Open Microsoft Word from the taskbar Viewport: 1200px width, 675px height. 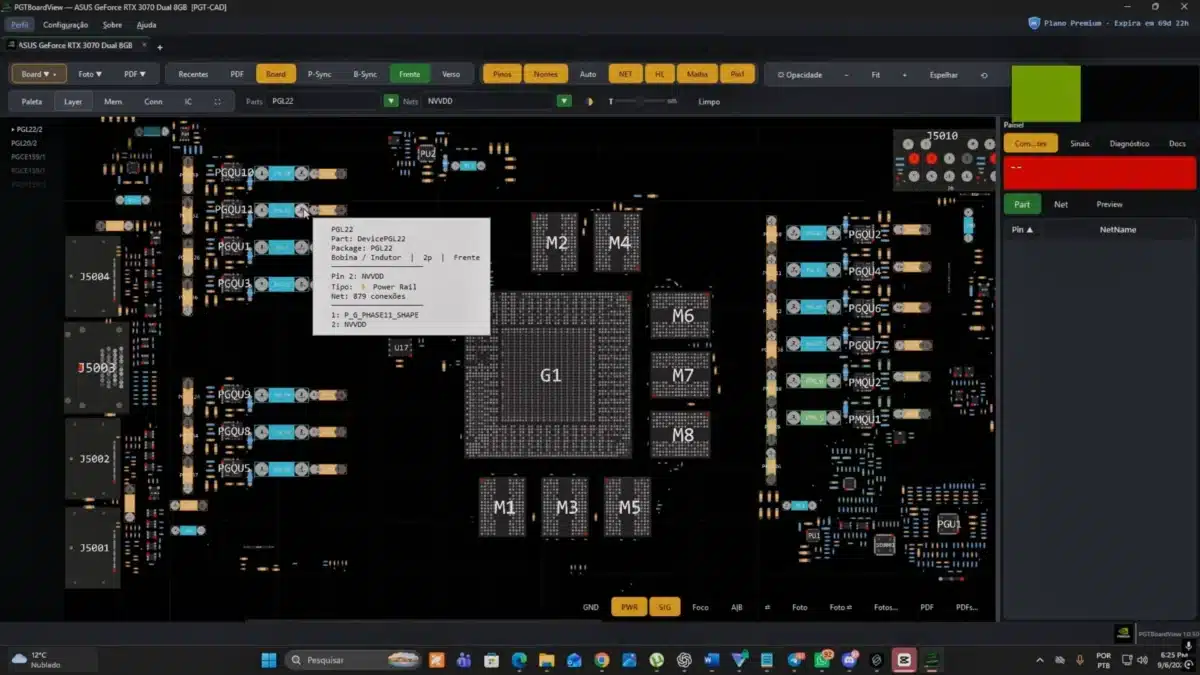point(711,659)
